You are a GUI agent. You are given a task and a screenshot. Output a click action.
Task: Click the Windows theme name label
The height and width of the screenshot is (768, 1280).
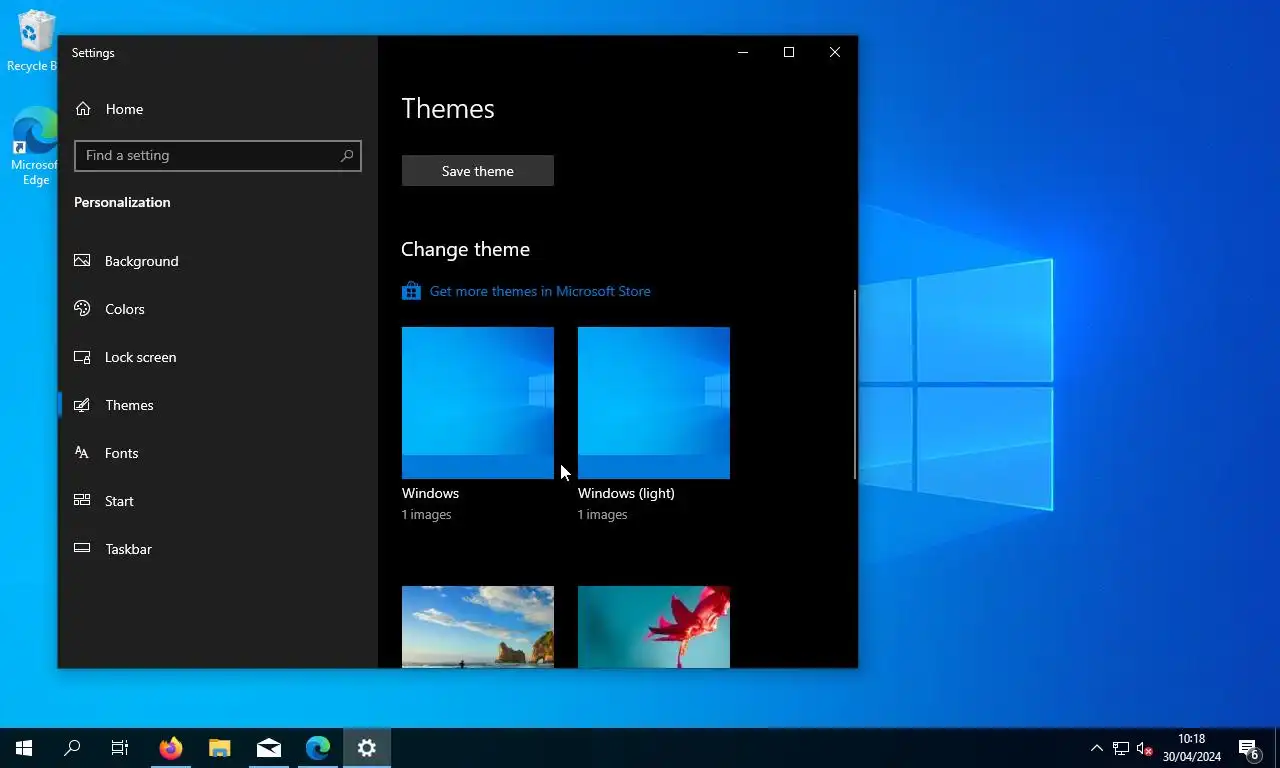pyautogui.click(x=431, y=493)
